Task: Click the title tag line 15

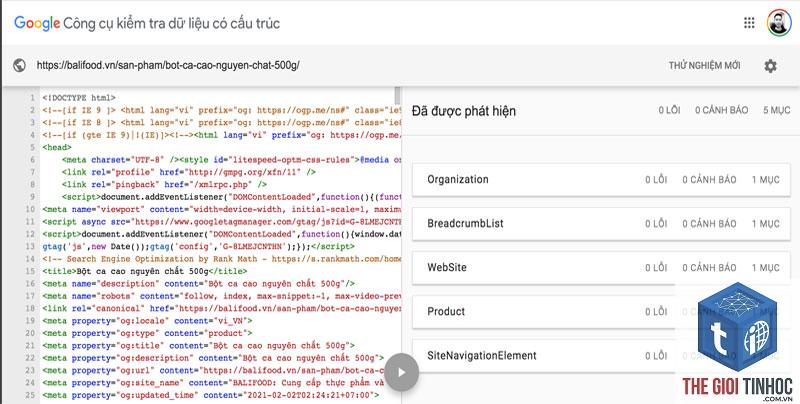Action: tap(144, 271)
